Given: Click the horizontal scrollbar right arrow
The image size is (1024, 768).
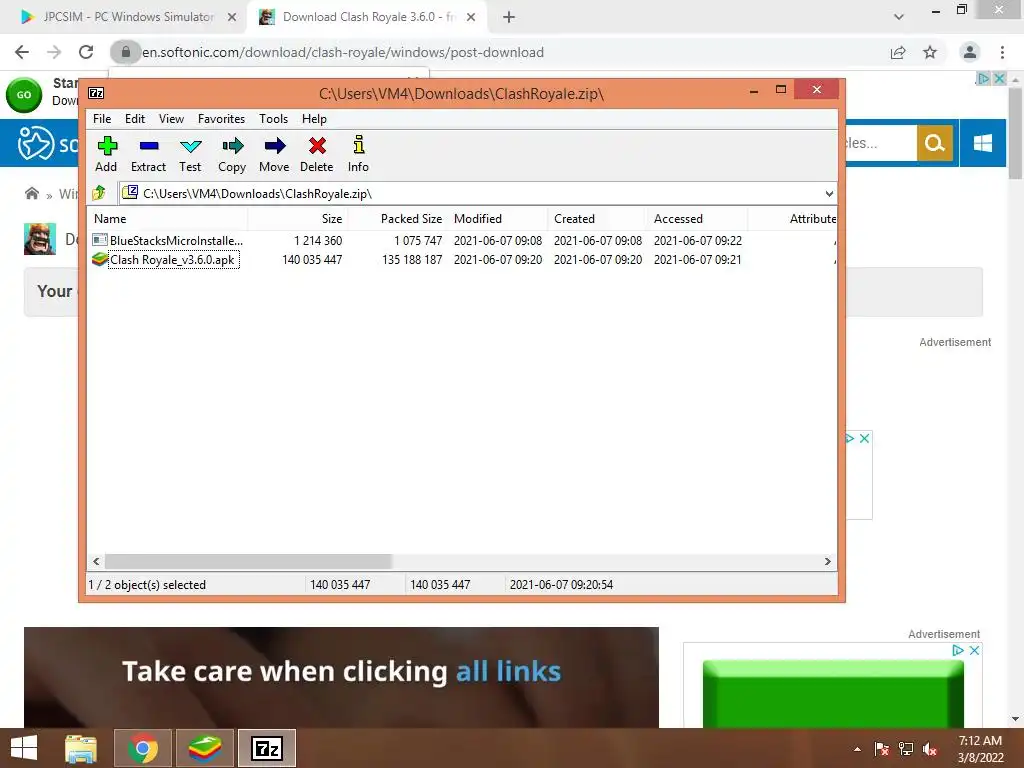Looking at the screenshot, I should tap(827, 562).
